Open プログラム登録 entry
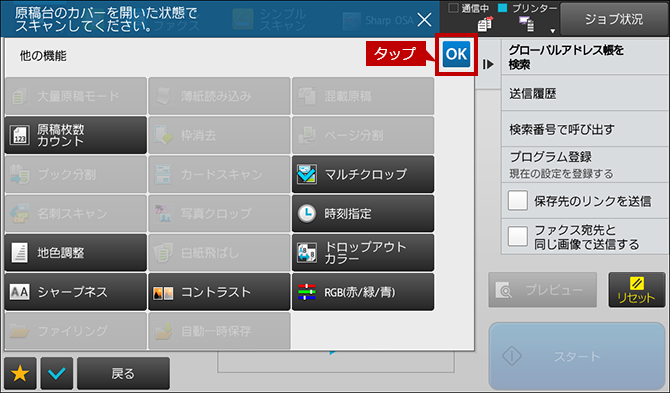Viewport: 670px width, 393px height. click(x=585, y=165)
